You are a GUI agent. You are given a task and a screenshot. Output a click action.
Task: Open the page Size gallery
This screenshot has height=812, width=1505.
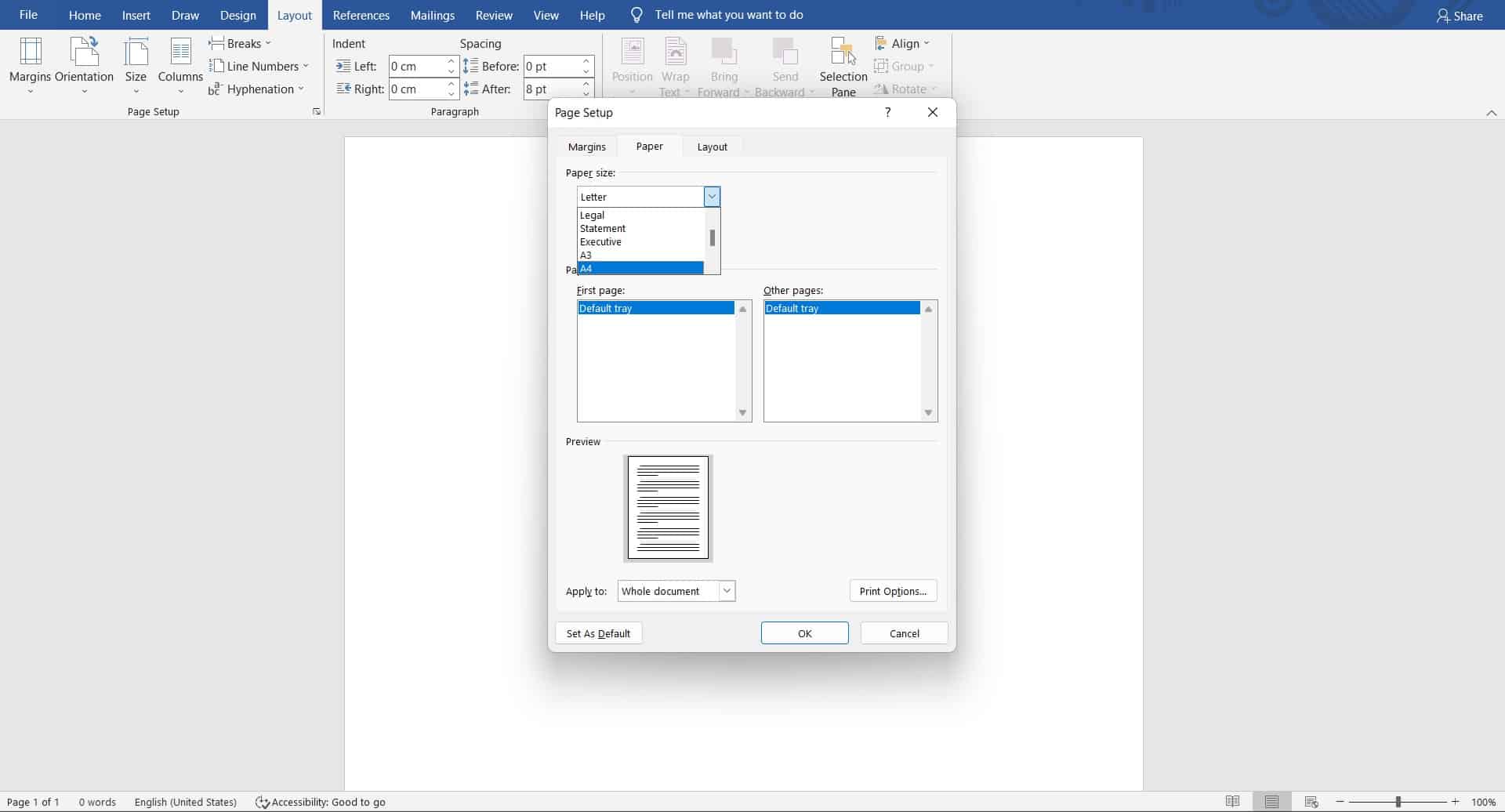click(136, 66)
